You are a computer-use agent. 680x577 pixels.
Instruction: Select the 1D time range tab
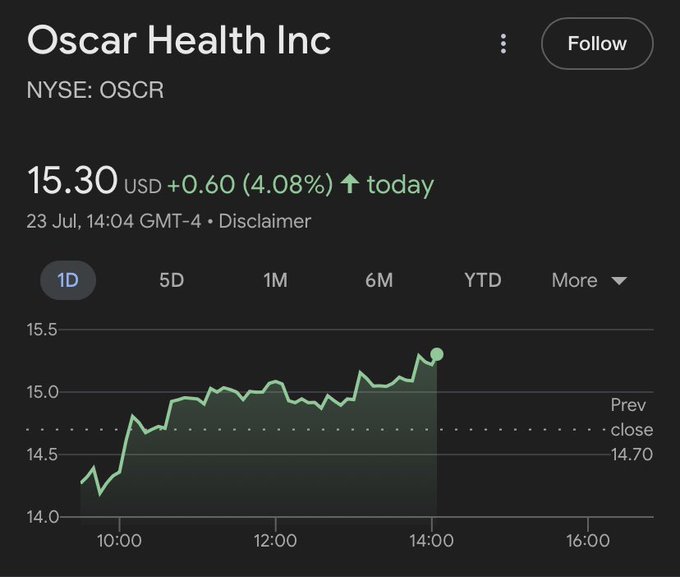click(x=68, y=280)
